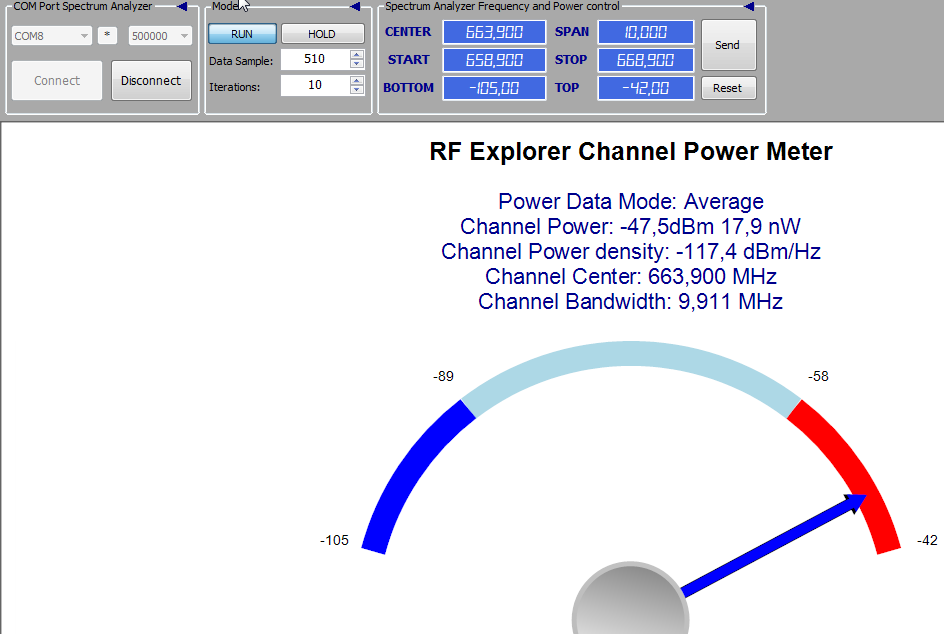Click the Channel Power reading text

click(x=630, y=227)
